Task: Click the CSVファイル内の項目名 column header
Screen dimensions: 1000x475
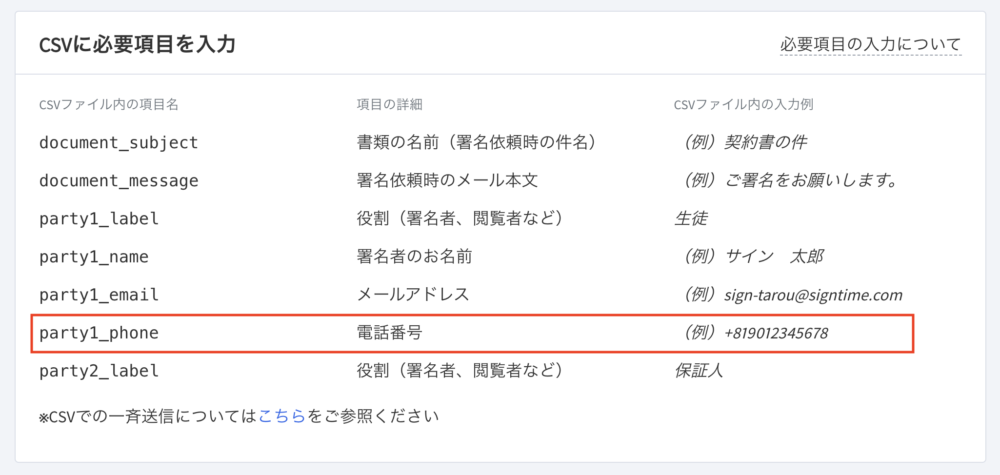Action: [109, 104]
